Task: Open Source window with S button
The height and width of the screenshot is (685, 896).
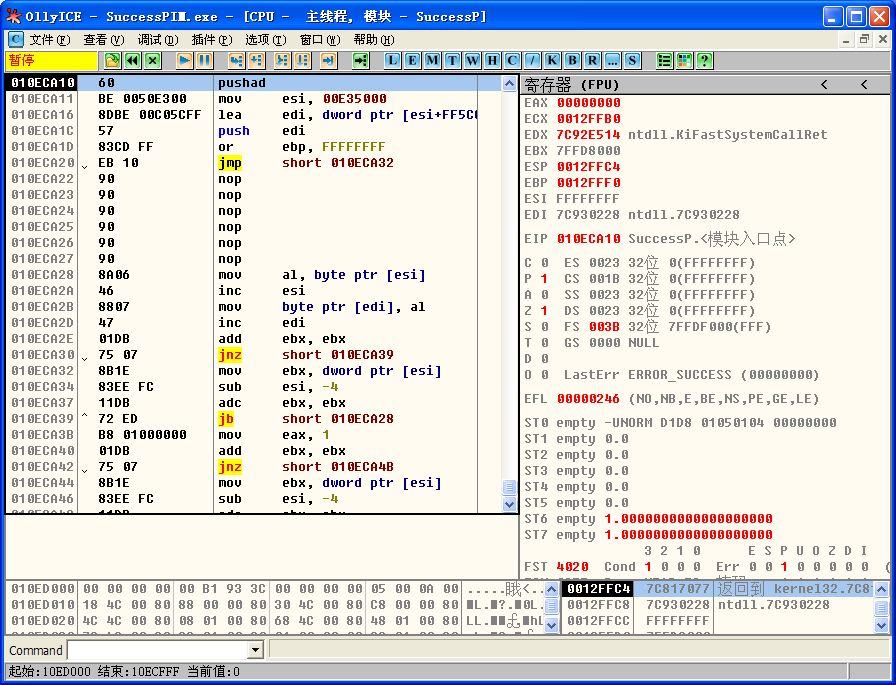Action: click(632, 61)
